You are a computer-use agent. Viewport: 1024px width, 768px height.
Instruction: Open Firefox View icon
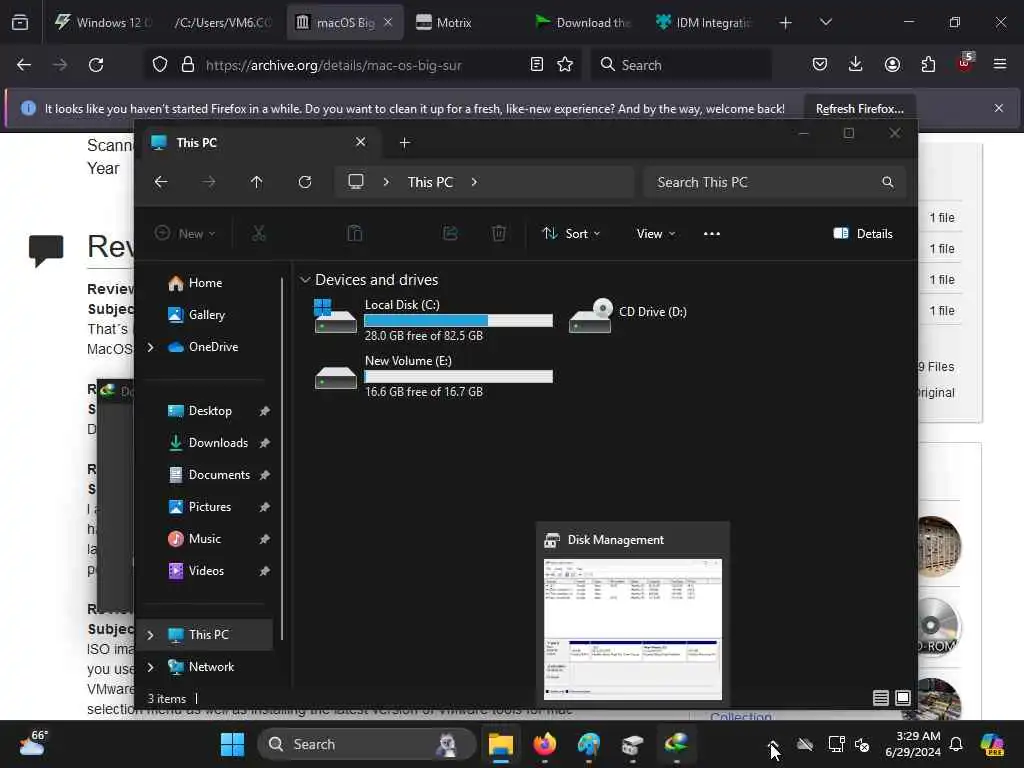tap(20, 22)
